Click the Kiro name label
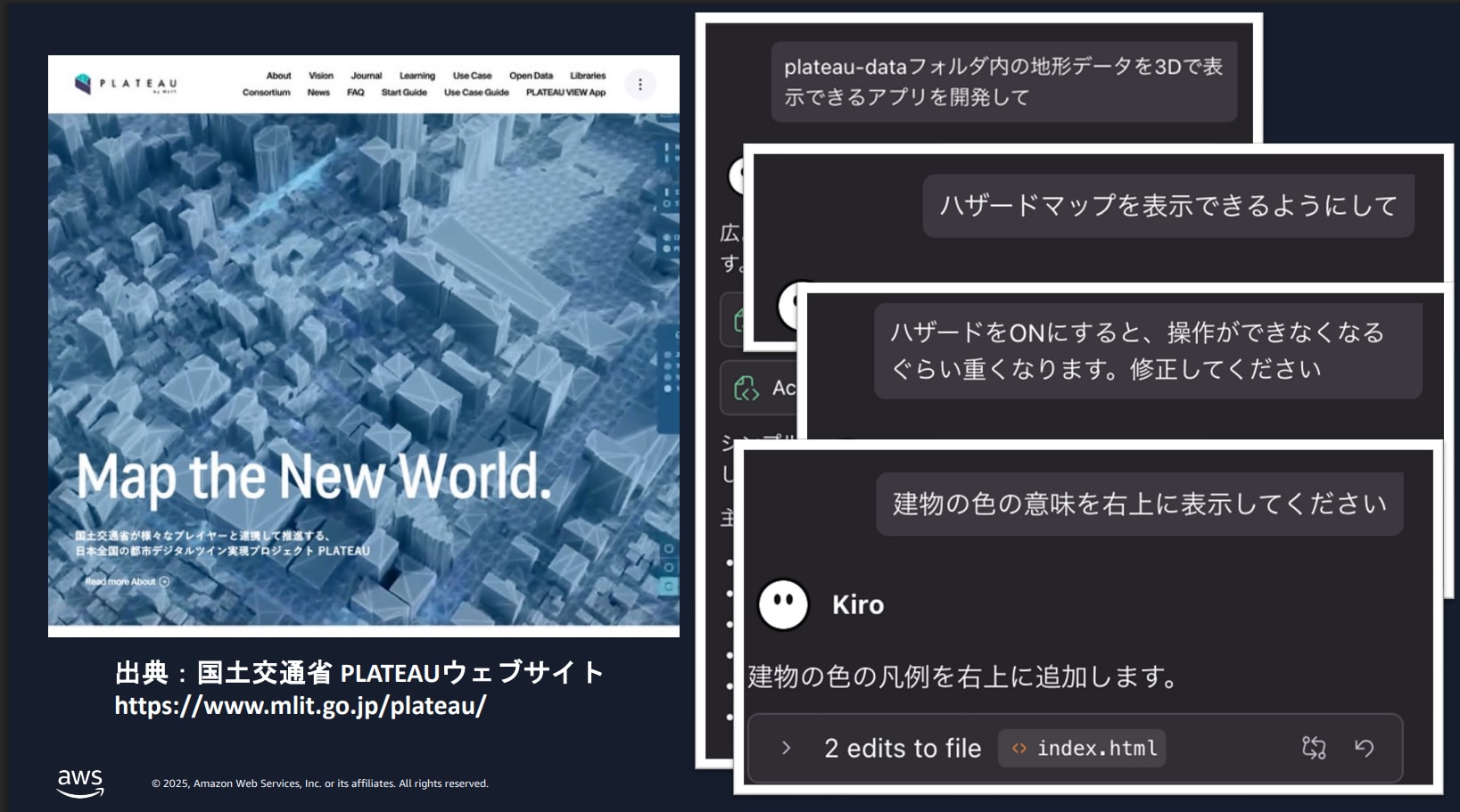Screen dimensions: 1460x812 tap(858, 605)
